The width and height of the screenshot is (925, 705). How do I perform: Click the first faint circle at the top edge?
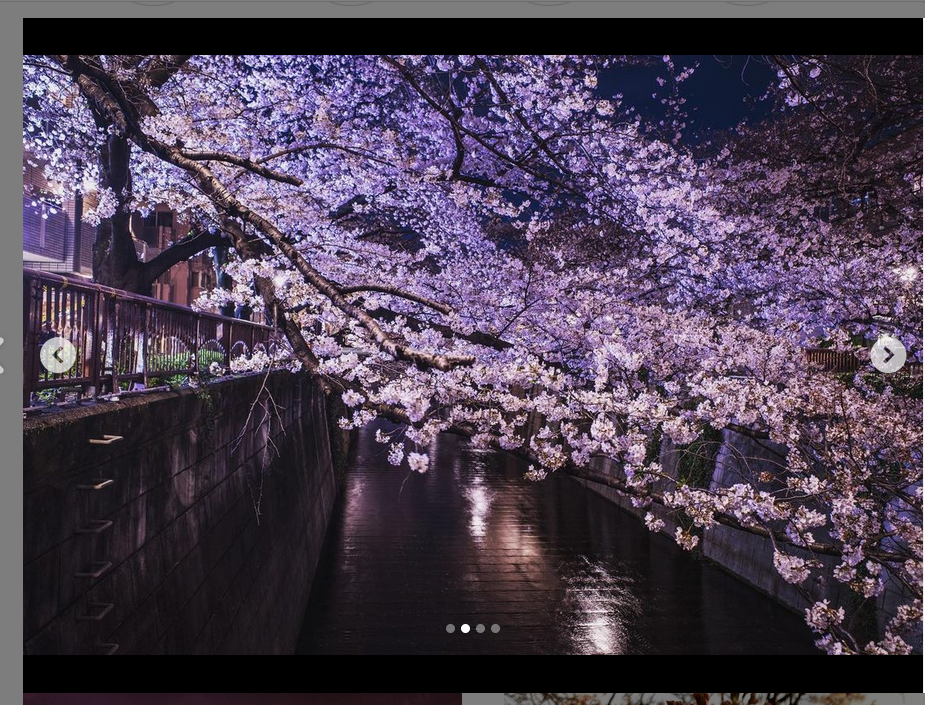point(153,2)
